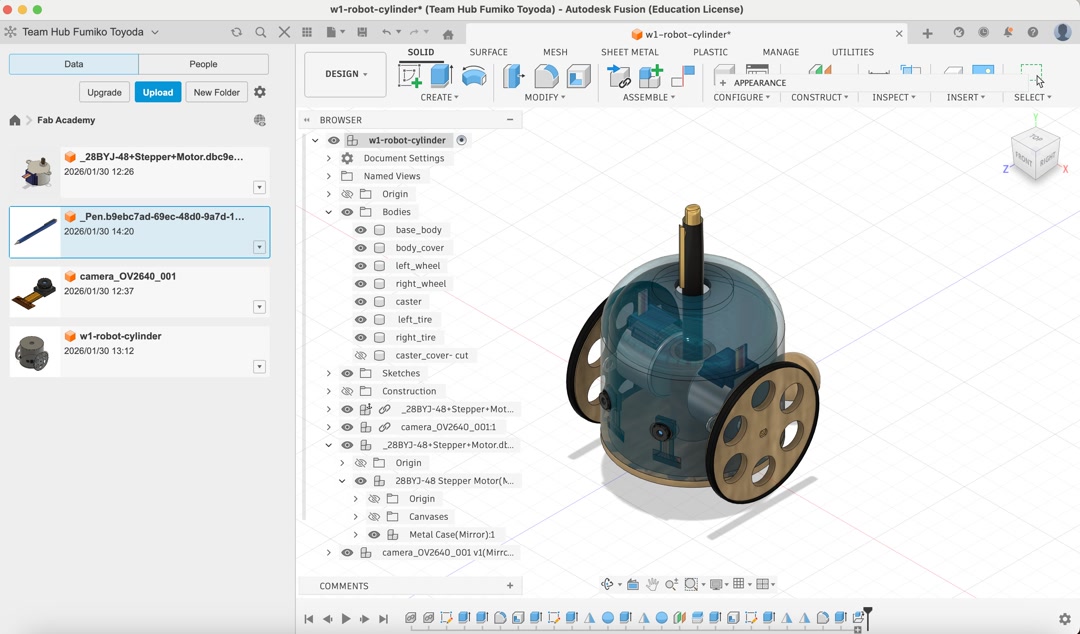
Task: Hide the base_body body
Action: click(x=361, y=230)
